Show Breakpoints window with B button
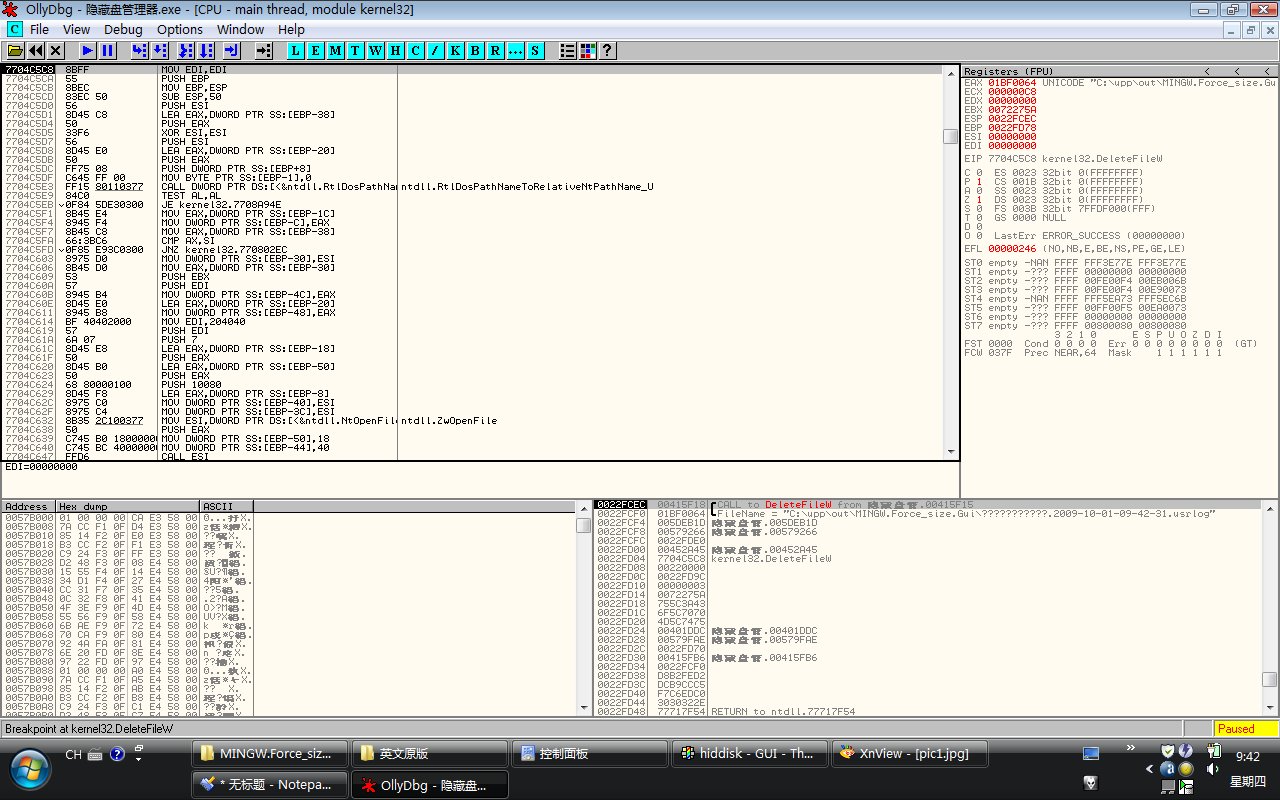Image resolution: width=1280 pixels, height=800 pixels. (x=475, y=50)
